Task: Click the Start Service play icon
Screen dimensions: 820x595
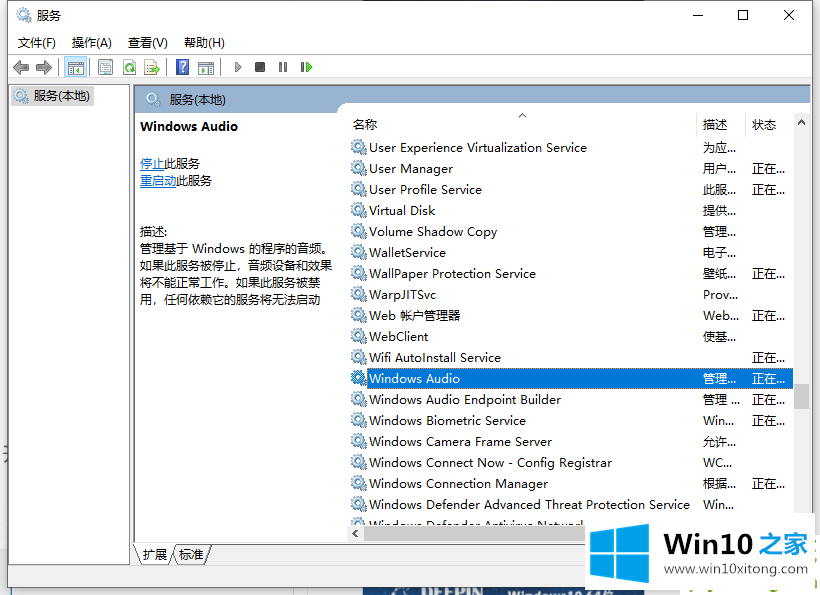Action: [x=238, y=67]
